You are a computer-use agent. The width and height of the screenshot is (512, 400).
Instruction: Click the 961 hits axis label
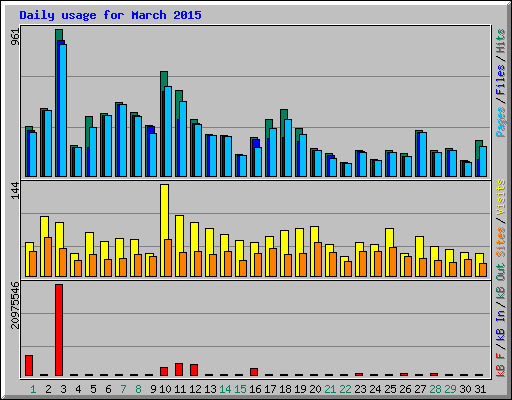[15, 37]
